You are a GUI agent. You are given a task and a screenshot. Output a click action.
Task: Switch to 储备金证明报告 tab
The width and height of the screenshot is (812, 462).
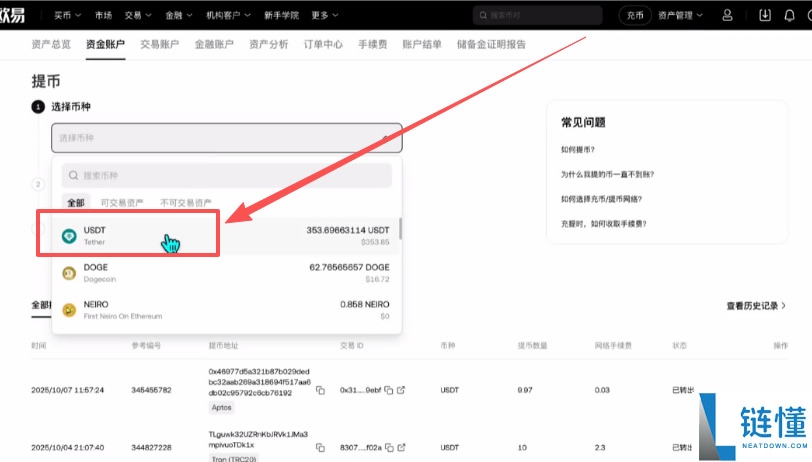click(x=491, y=45)
